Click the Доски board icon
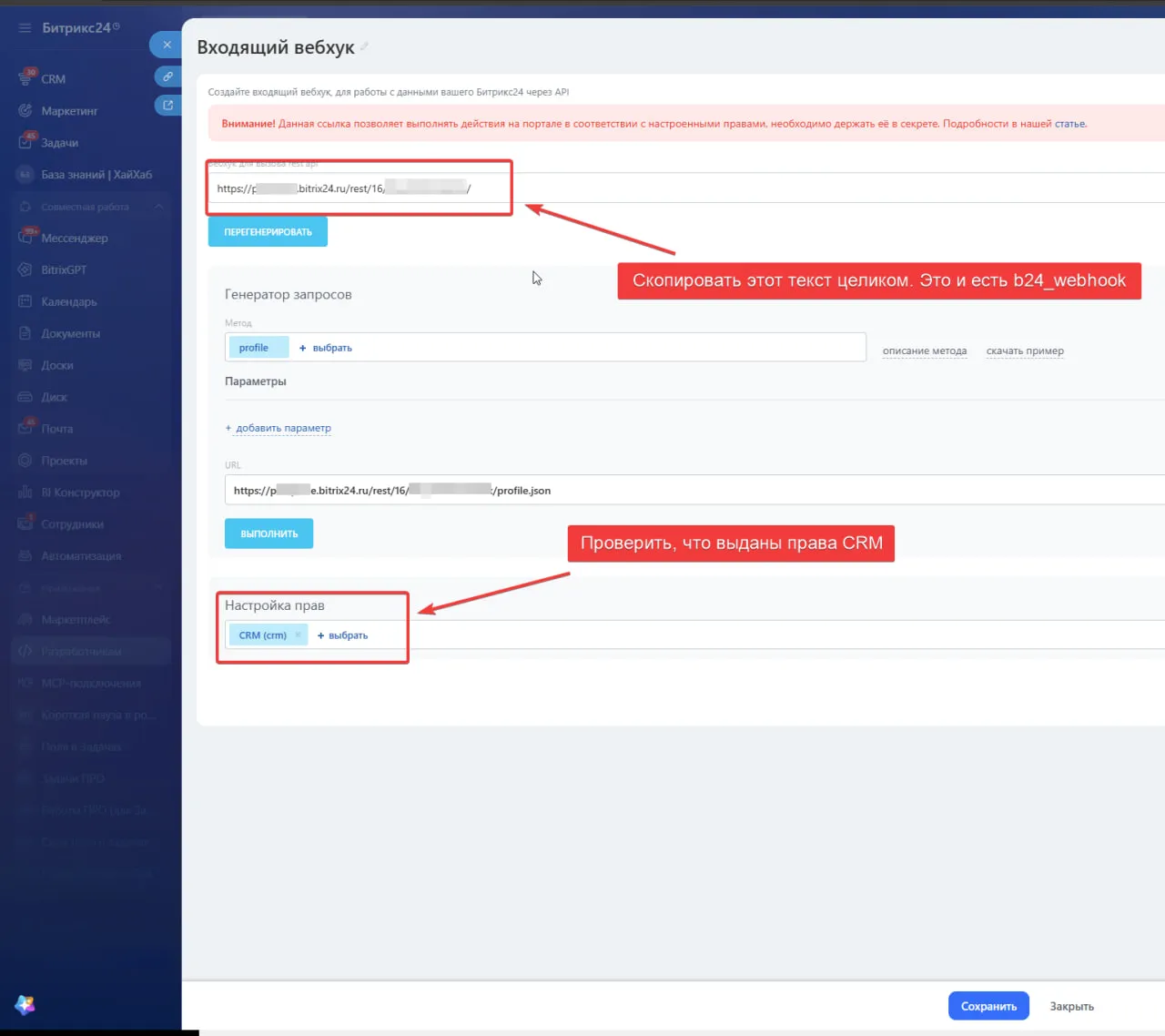 point(25,365)
